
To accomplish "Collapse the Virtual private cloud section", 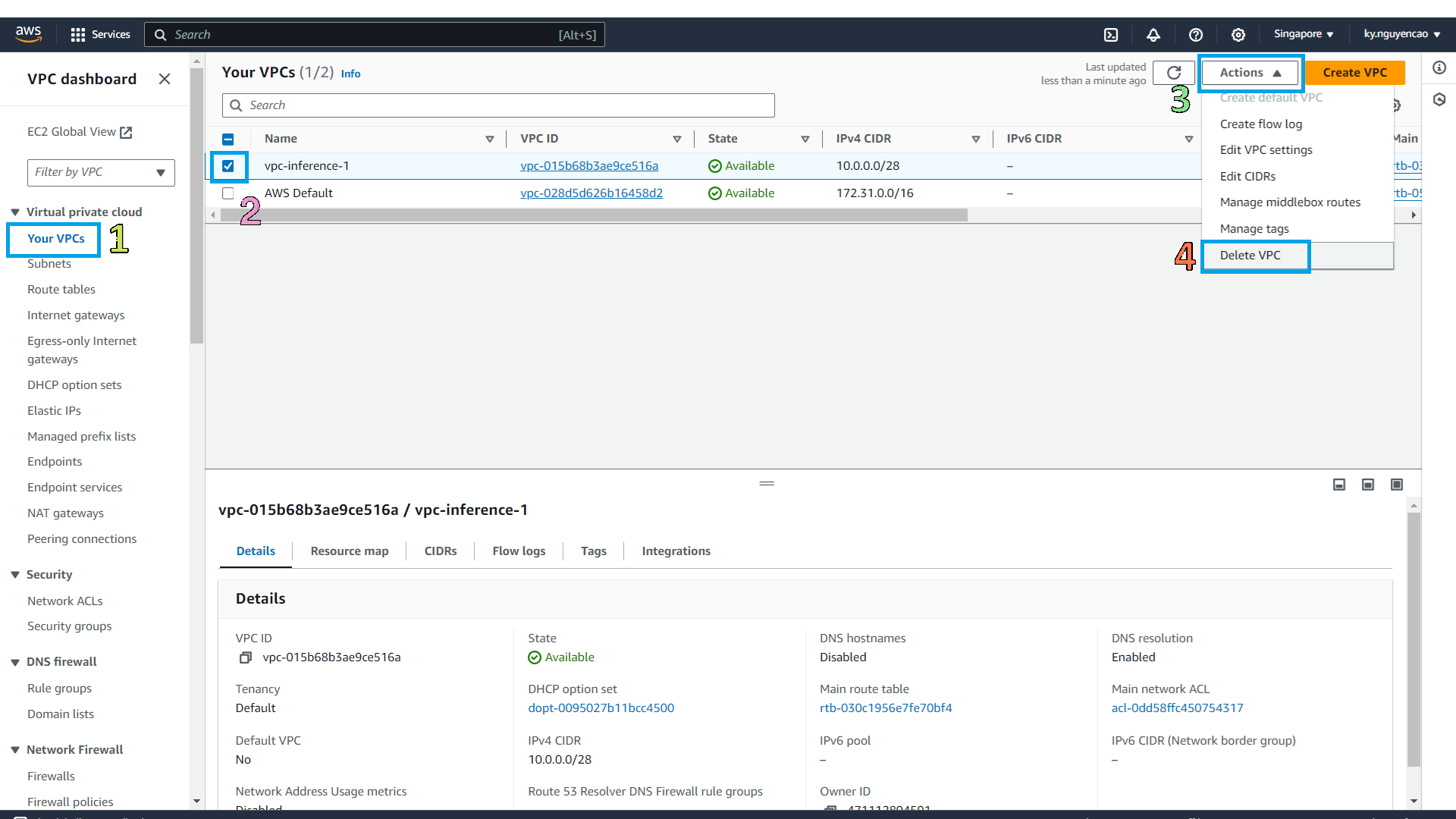I will click(x=15, y=212).
